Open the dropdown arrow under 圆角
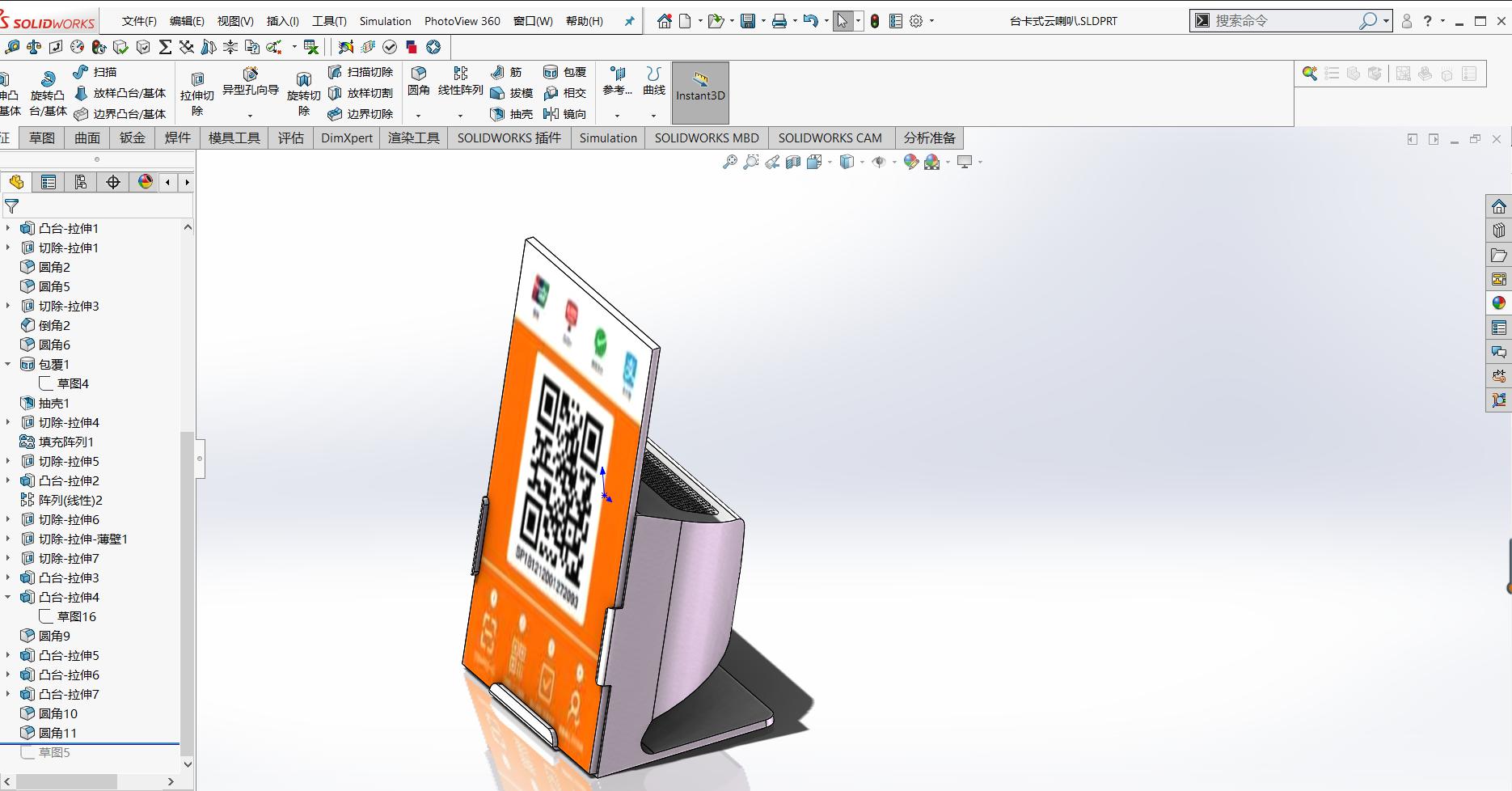The height and width of the screenshot is (791, 1512). pos(419,116)
